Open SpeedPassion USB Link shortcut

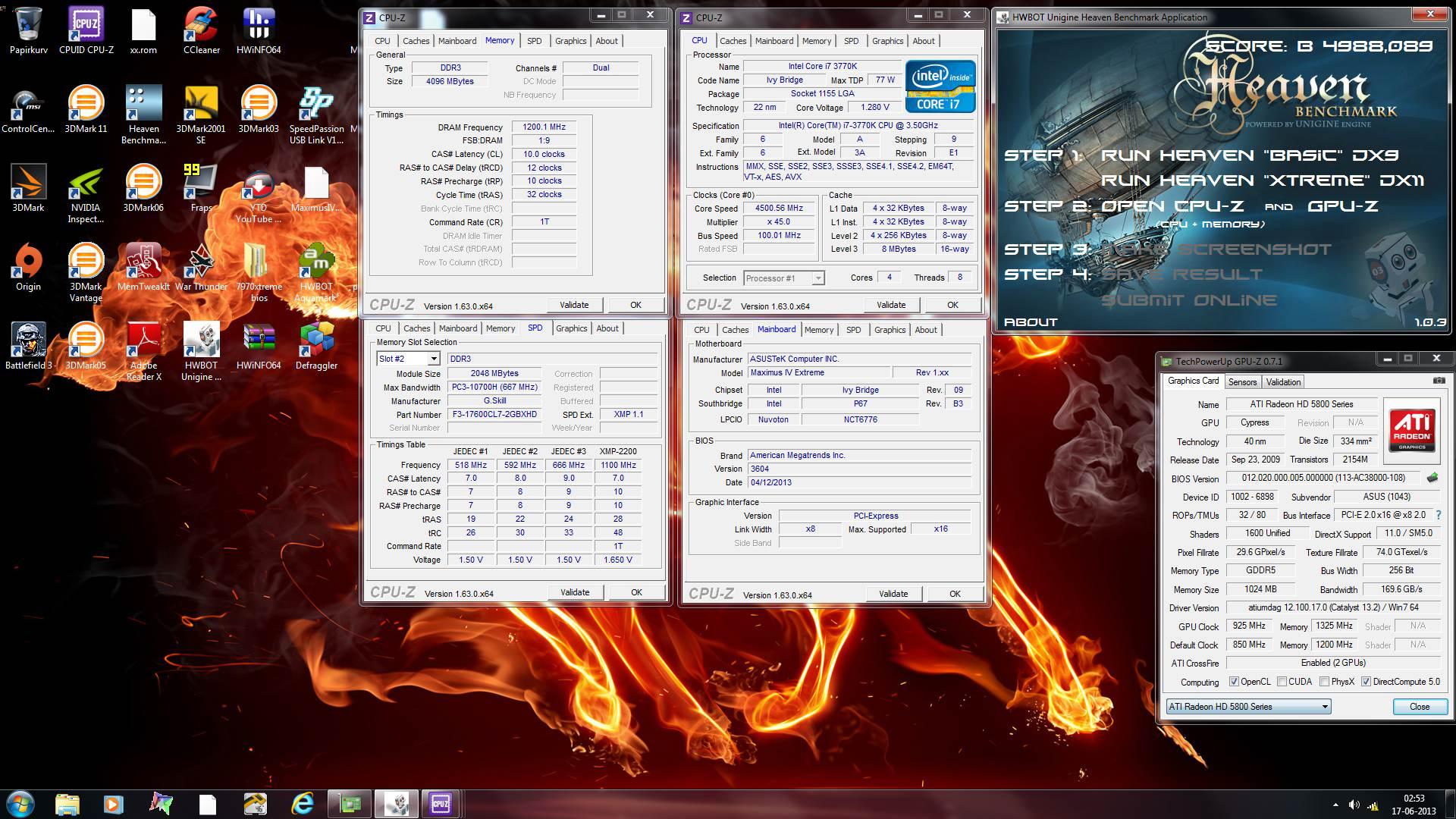click(x=316, y=114)
